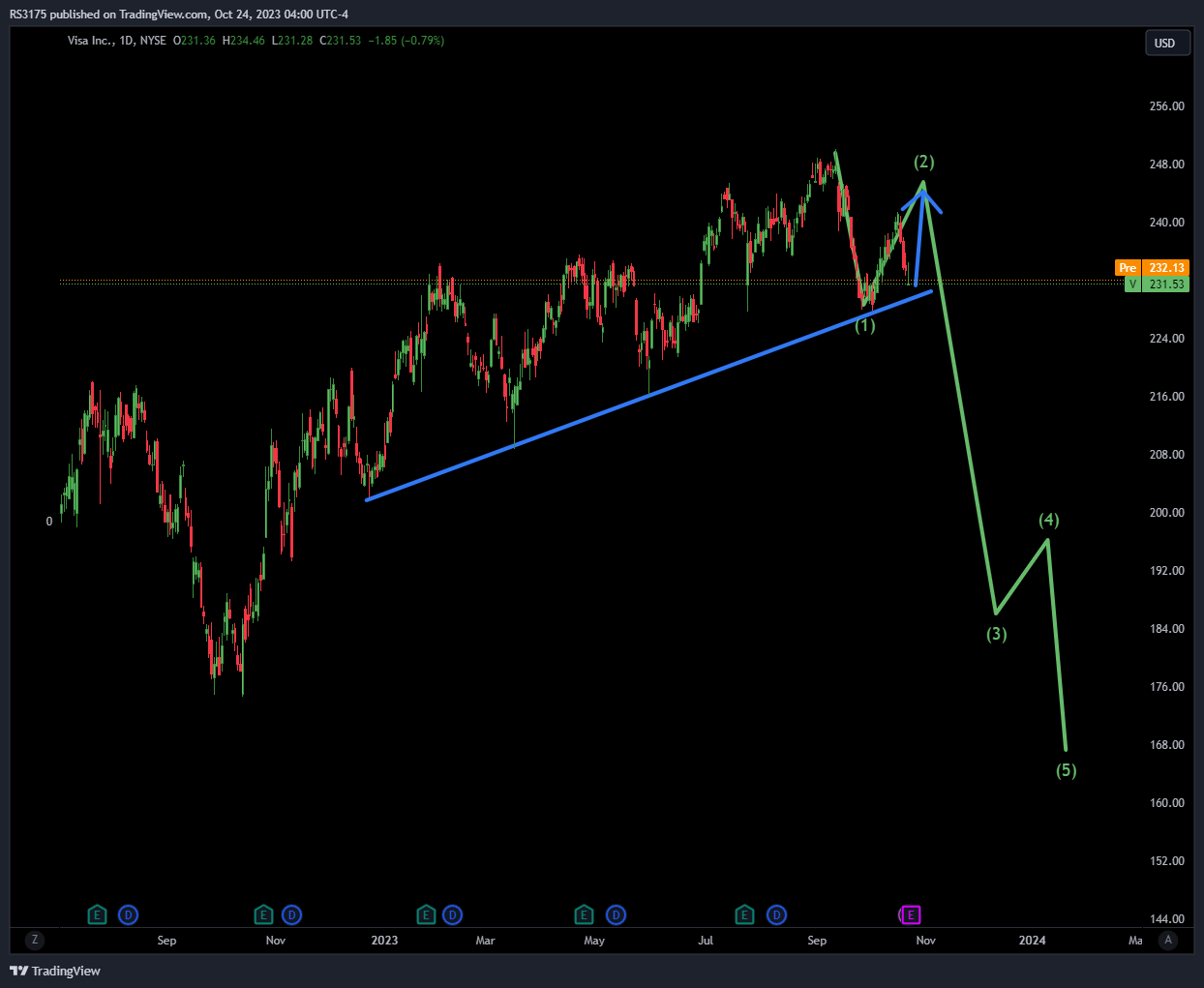Click the August 2023 dividend D marker
The image size is (1204, 988).
pos(776,914)
